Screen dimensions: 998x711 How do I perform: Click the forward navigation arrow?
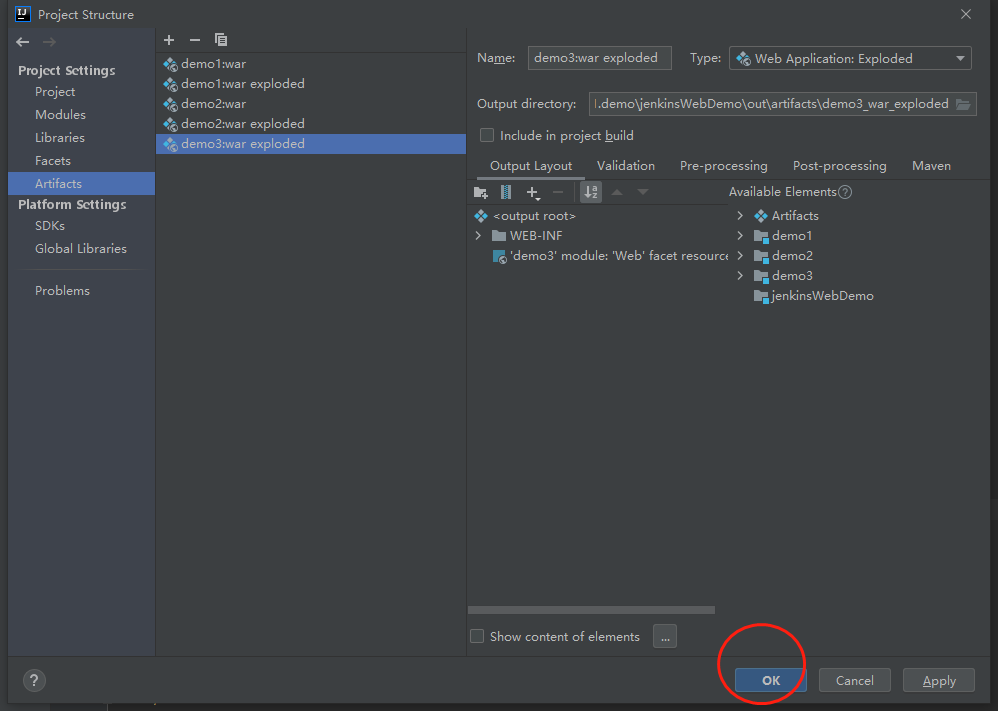click(49, 42)
